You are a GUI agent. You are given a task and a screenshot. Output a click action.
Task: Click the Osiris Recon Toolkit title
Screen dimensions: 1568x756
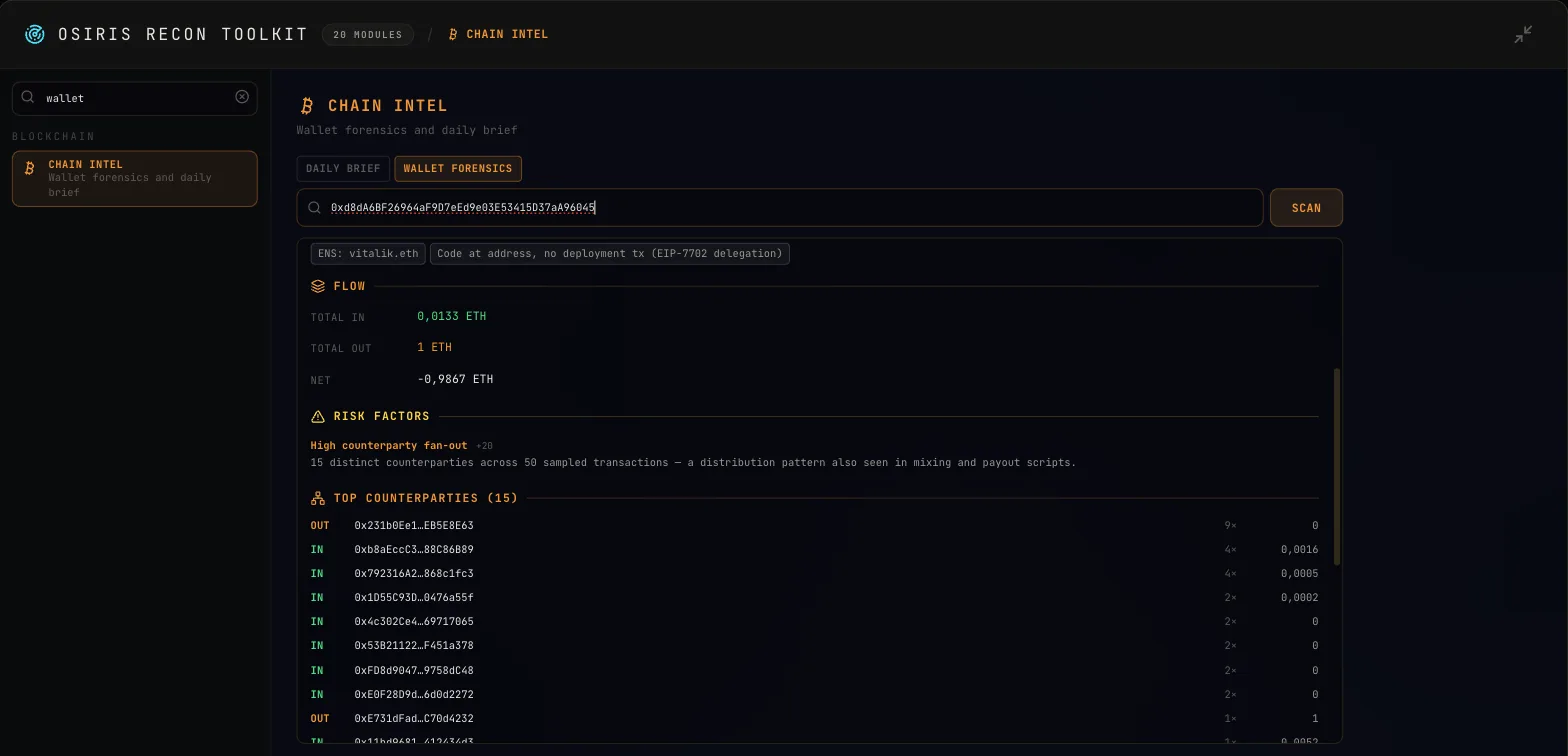pos(183,34)
